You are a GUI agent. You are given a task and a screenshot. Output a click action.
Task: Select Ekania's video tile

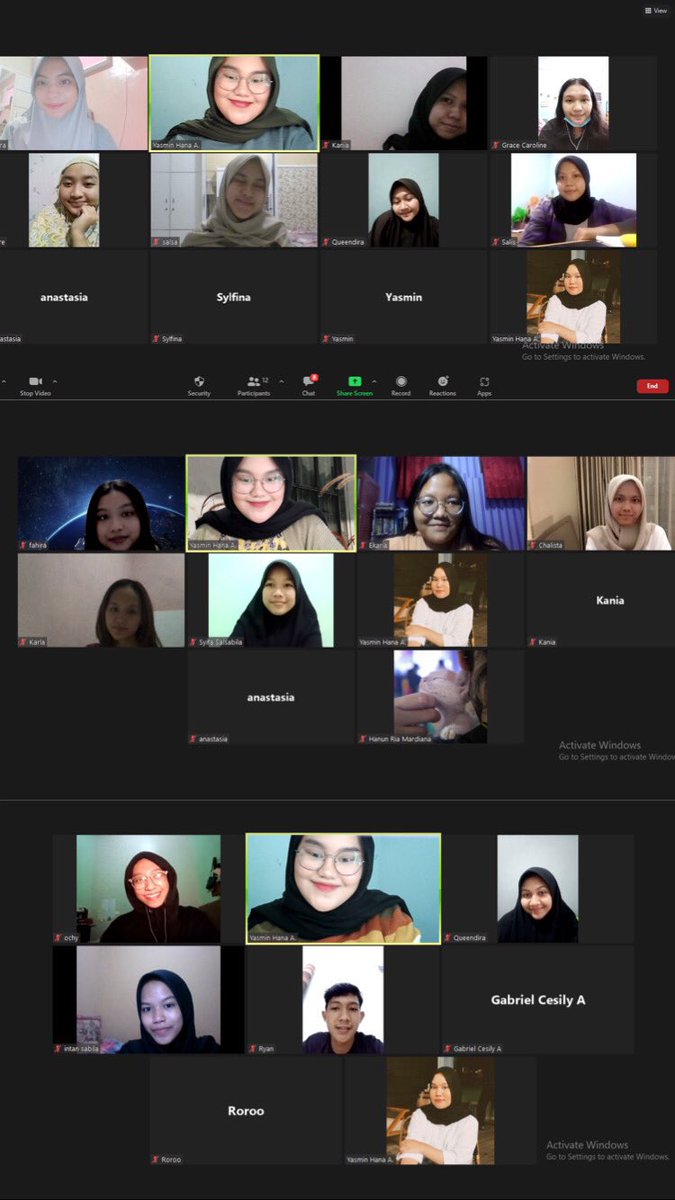(442, 504)
